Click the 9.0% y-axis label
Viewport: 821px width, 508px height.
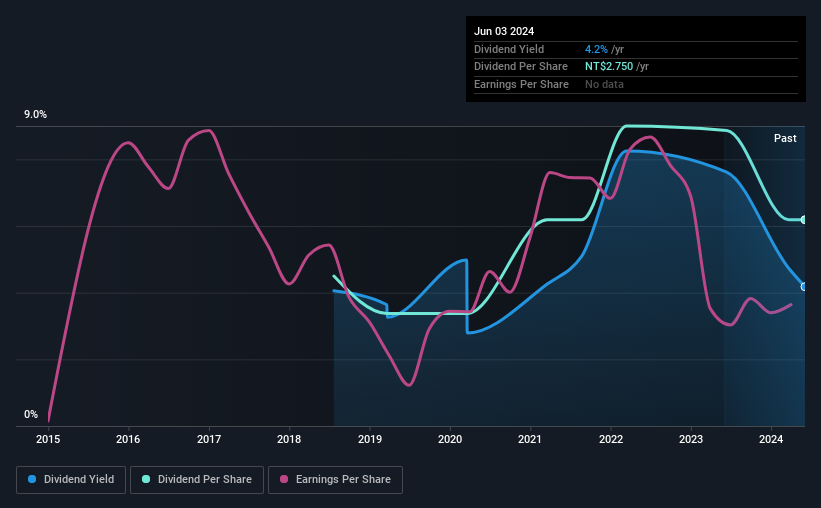pyautogui.click(x=35, y=115)
